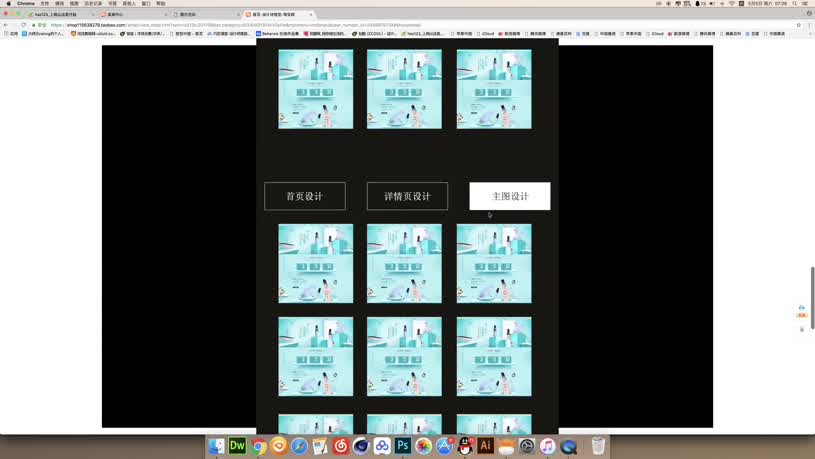
Task: Click the browser Back arrow
Action: coord(5,25)
